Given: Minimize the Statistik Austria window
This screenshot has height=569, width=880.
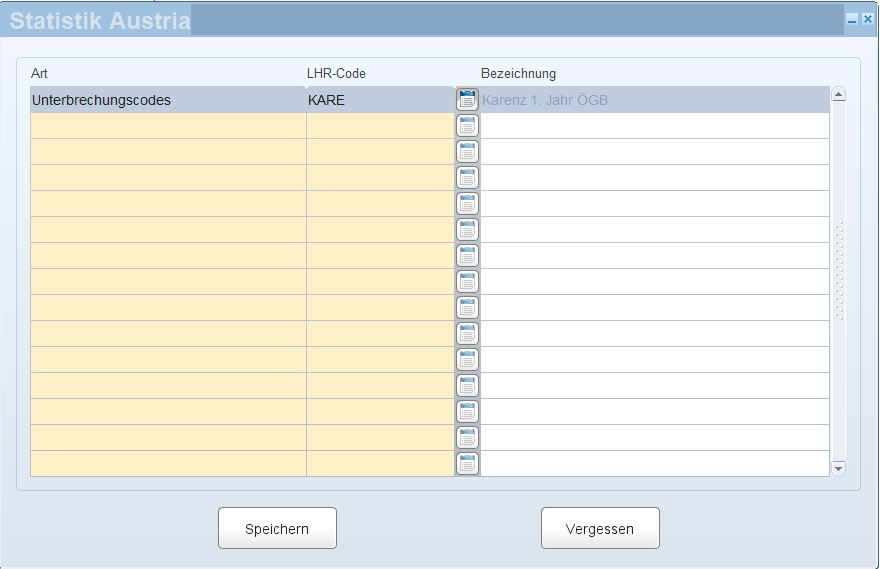Looking at the screenshot, I should (852, 20).
